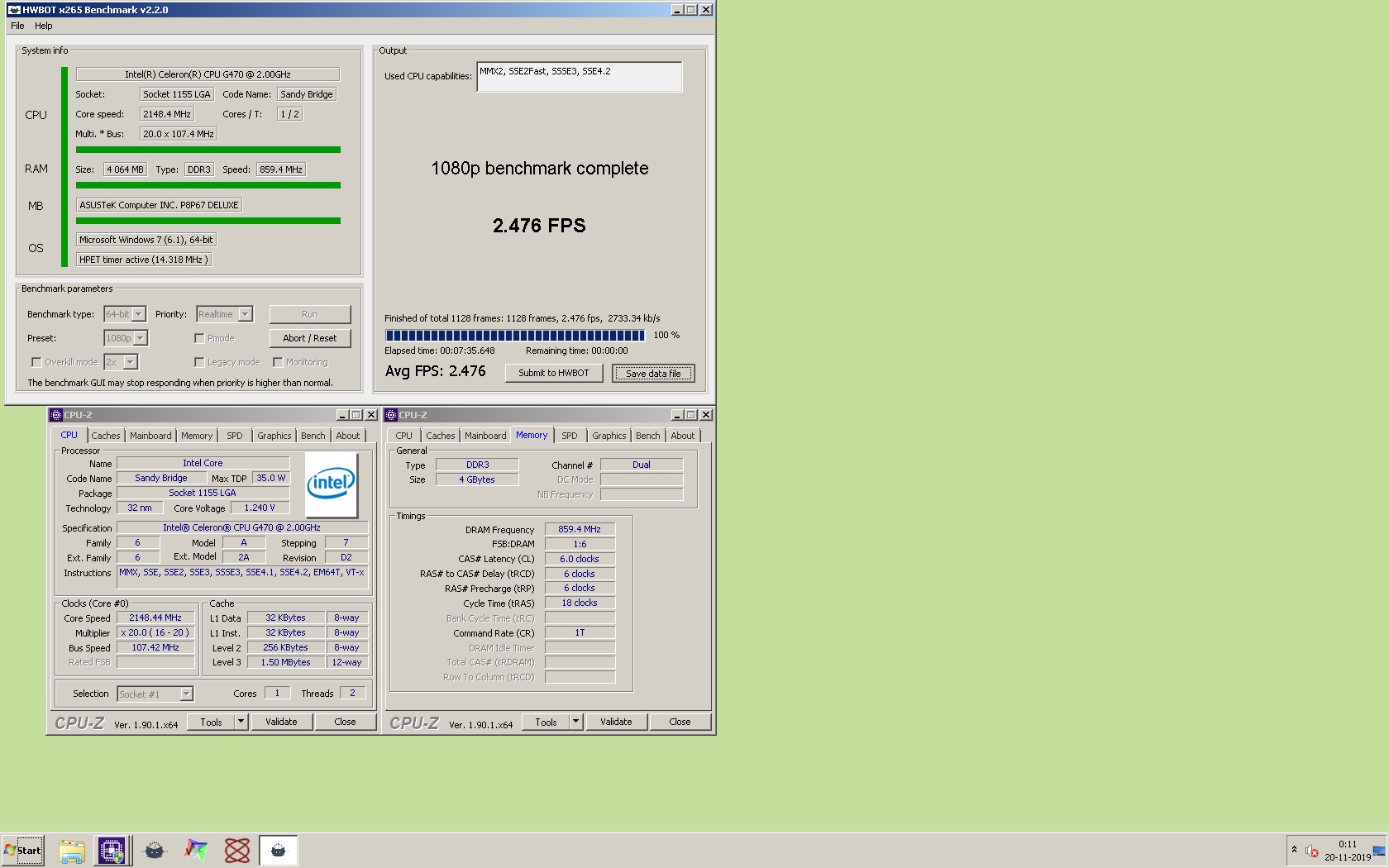The height and width of the screenshot is (868, 1389).
Task: Click the Abort / Reset button
Action: 310,338
